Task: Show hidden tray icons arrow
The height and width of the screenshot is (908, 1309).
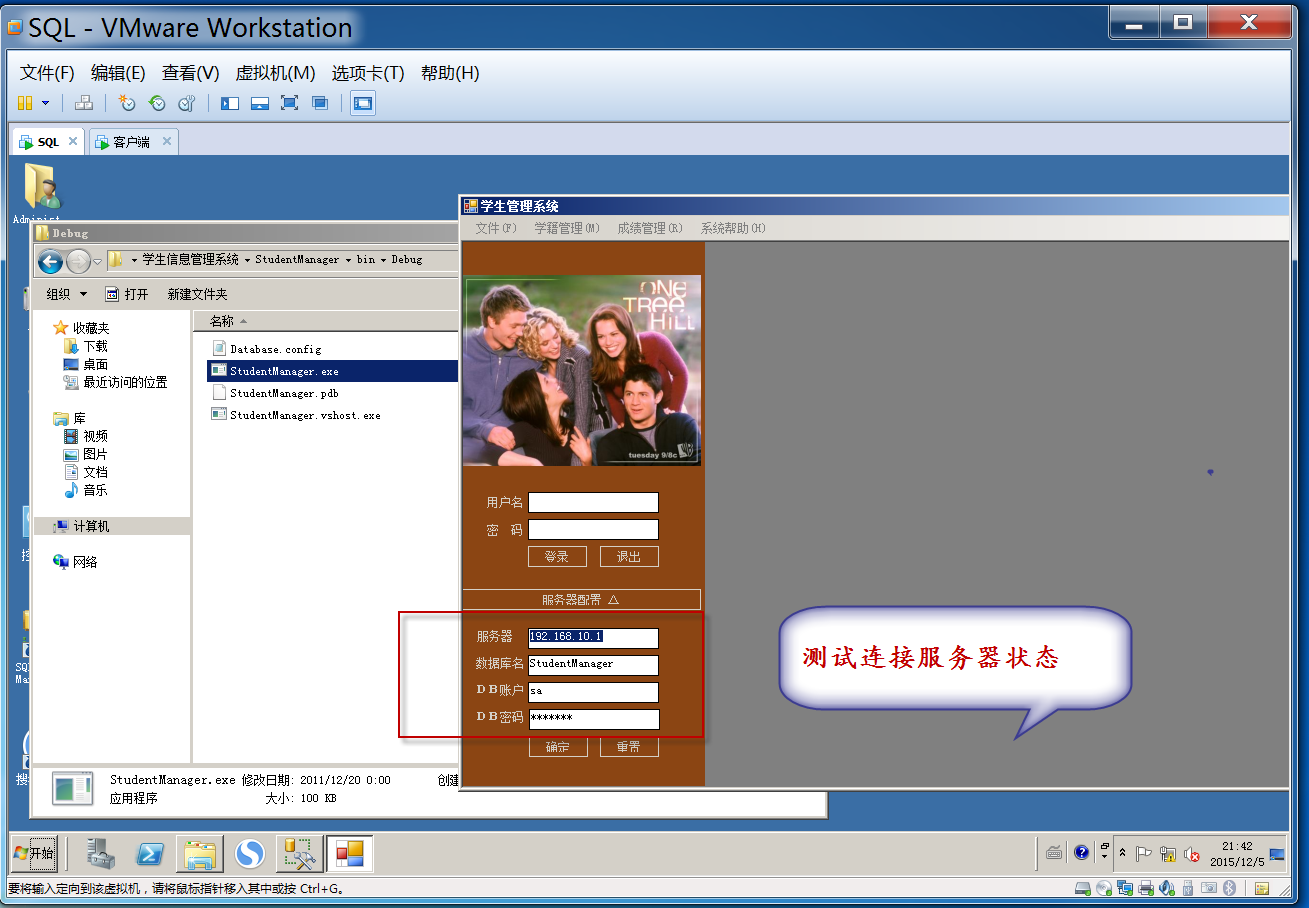Action: (x=1122, y=853)
